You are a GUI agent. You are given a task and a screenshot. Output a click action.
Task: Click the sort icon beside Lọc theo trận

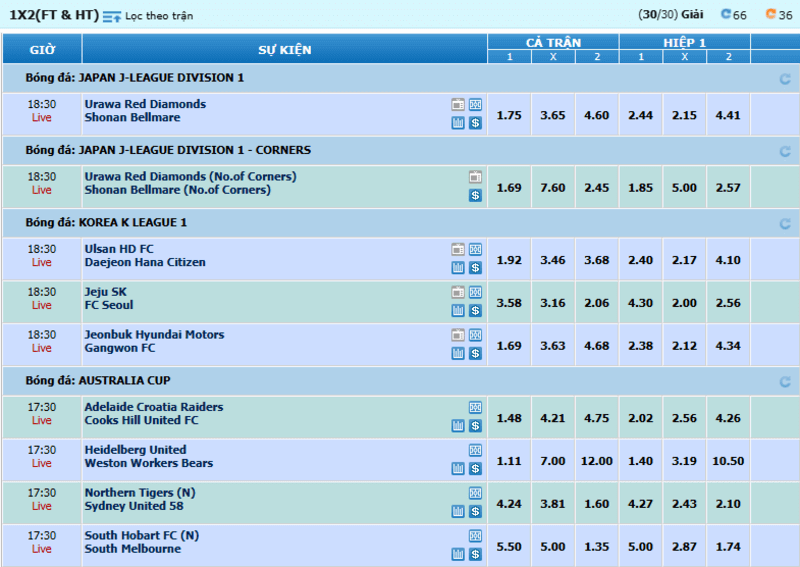pos(112,16)
